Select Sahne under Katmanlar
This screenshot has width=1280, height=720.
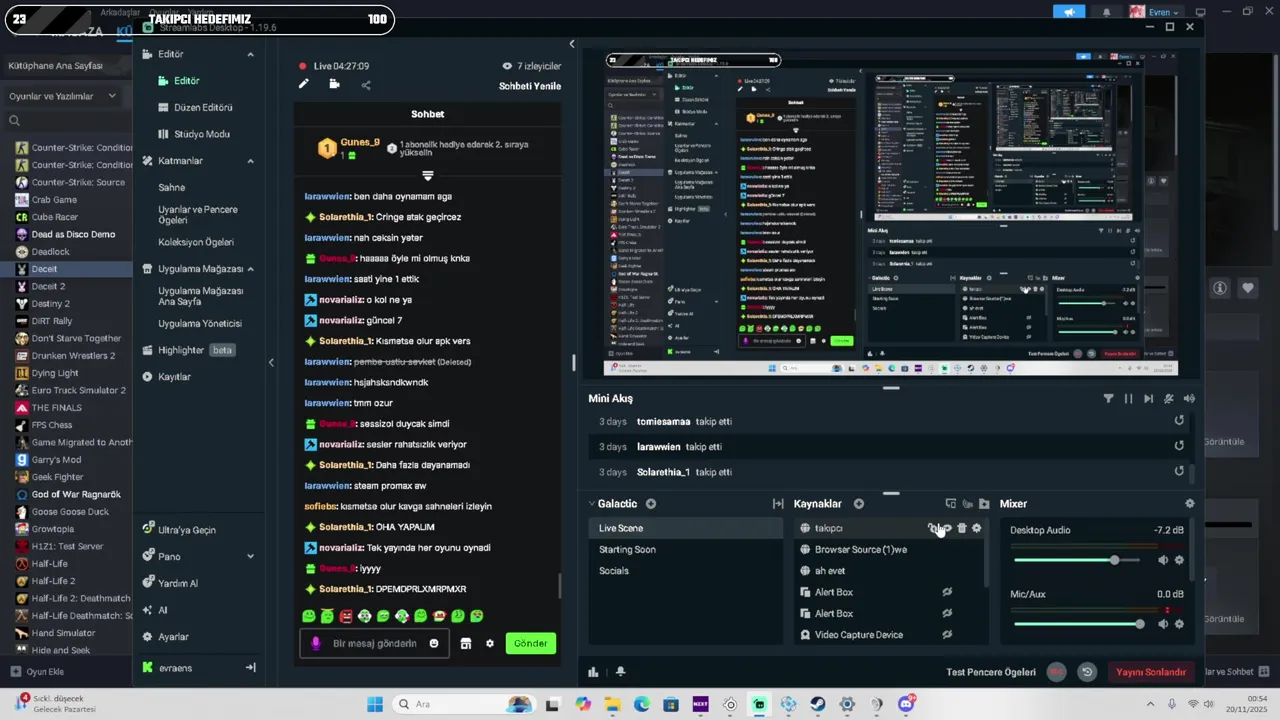pos(172,187)
